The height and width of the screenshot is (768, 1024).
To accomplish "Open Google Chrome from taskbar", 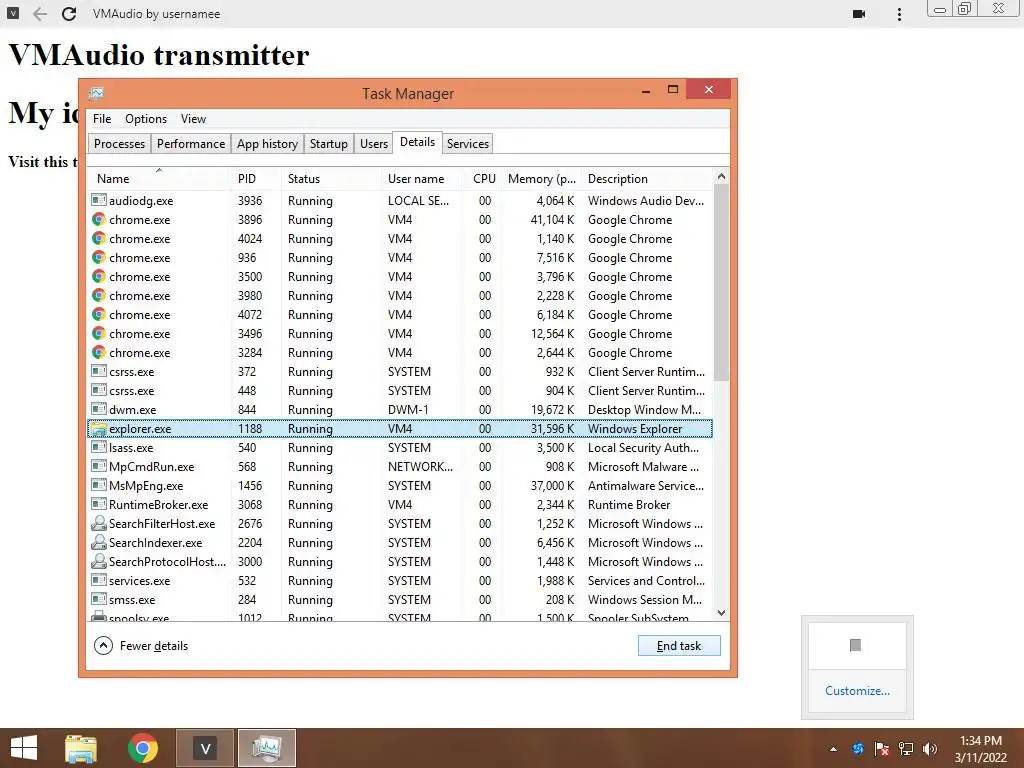I will [142, 748].
